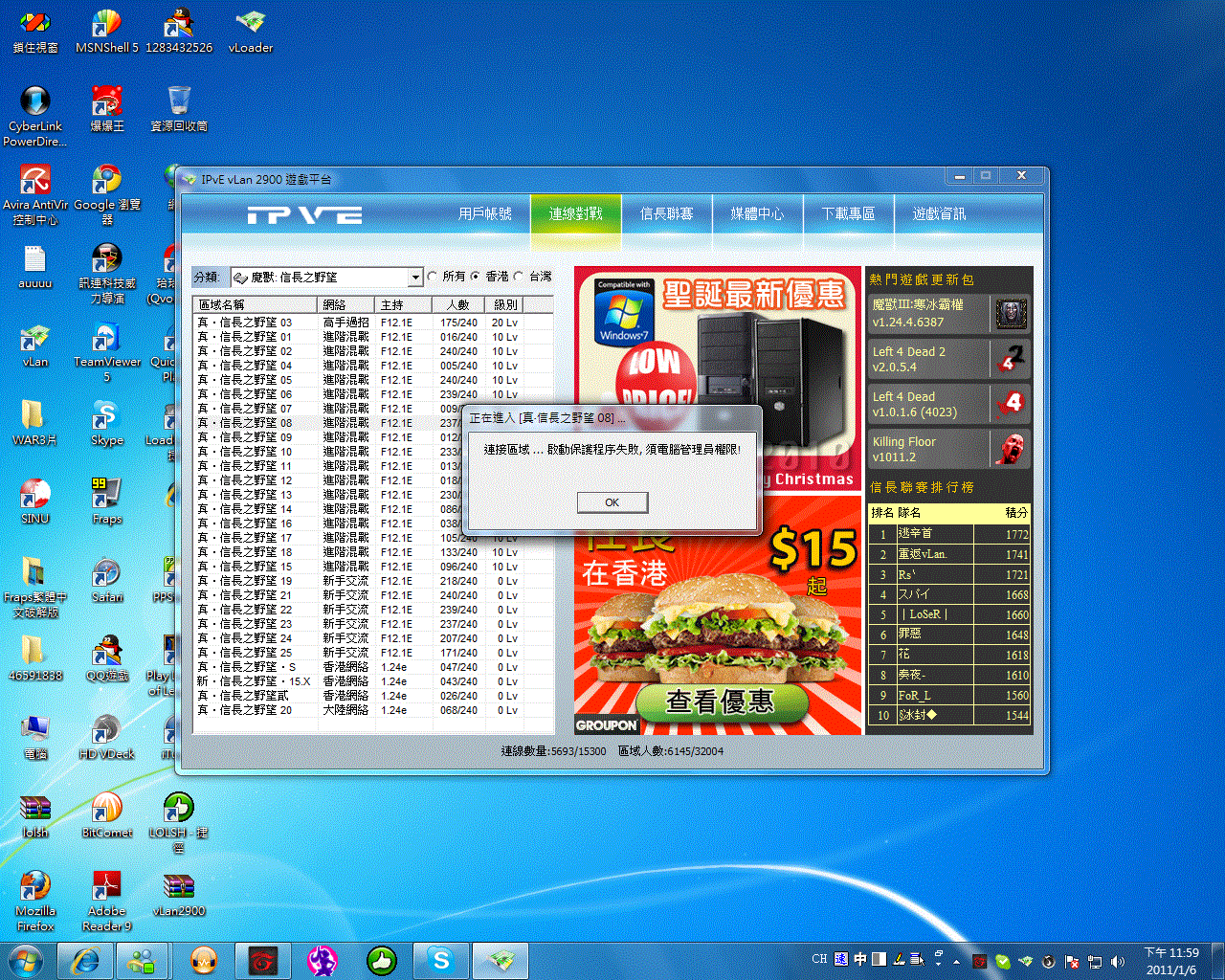This screenshot has width=1225, height=980.
Task: Select the 香港 region radio button
Action: coord(476,277)
